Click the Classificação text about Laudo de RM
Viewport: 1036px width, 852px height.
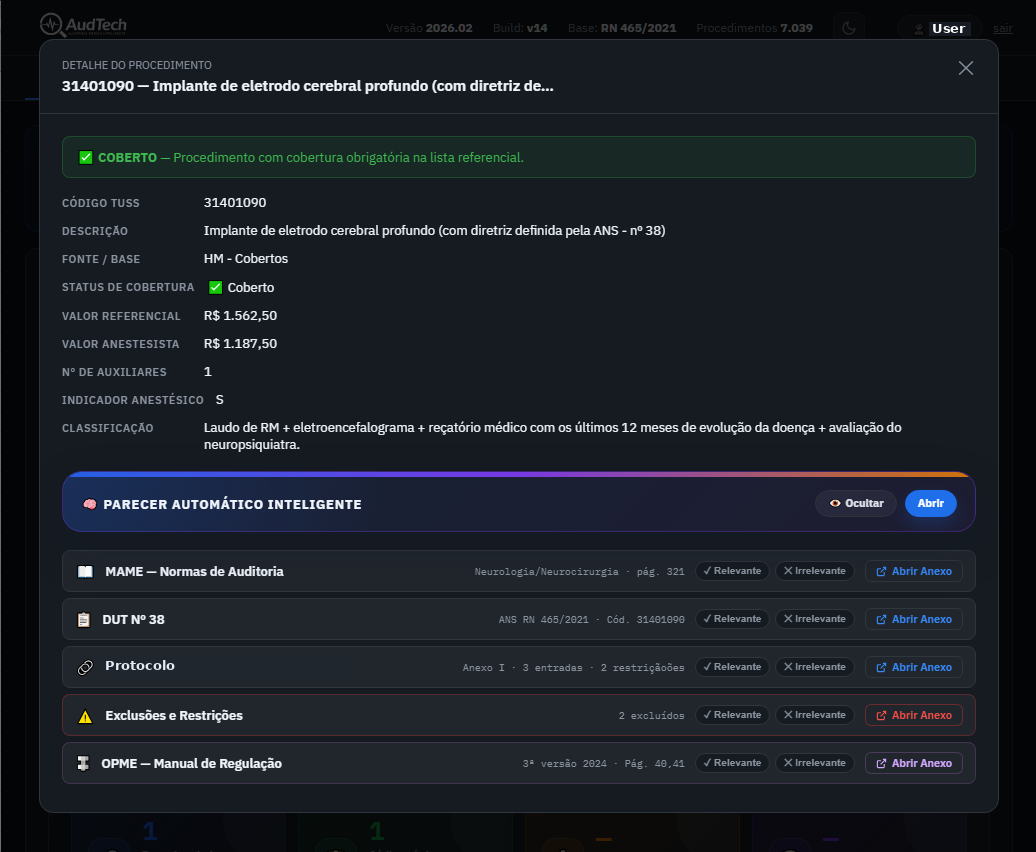pyautogui.click(x=552, y=436)
